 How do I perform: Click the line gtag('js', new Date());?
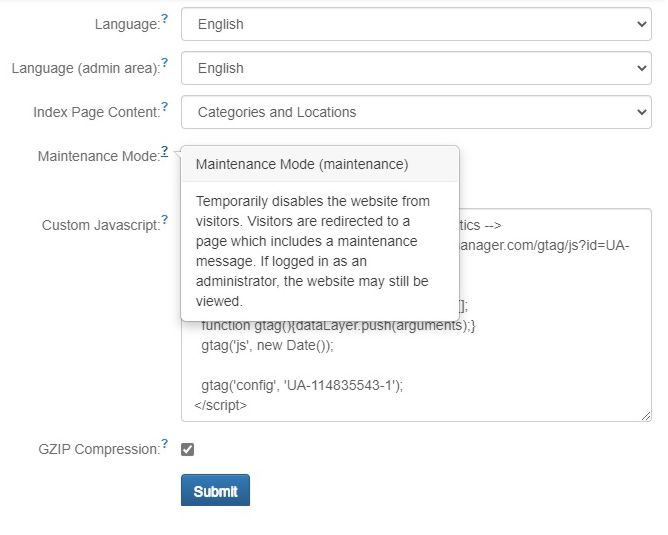(x=267, y=345)
